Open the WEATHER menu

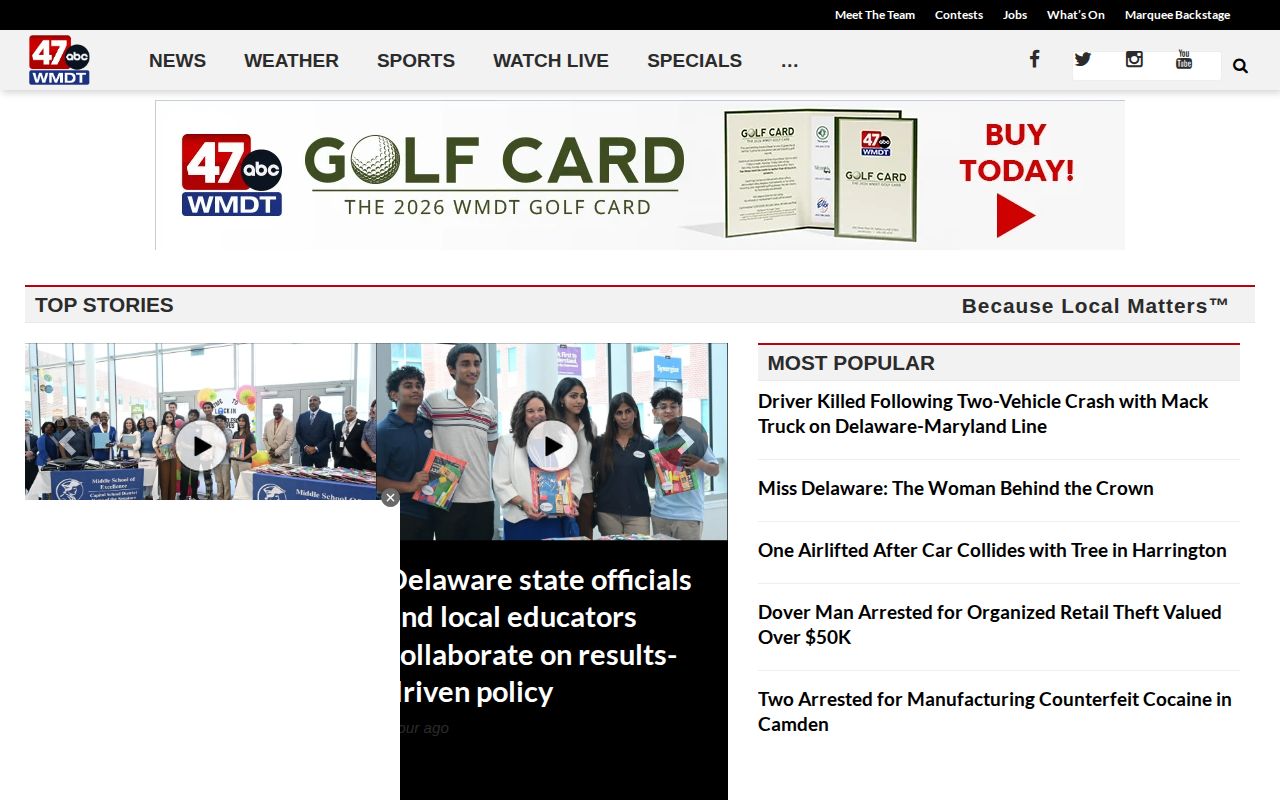click(x=291, y=60)
